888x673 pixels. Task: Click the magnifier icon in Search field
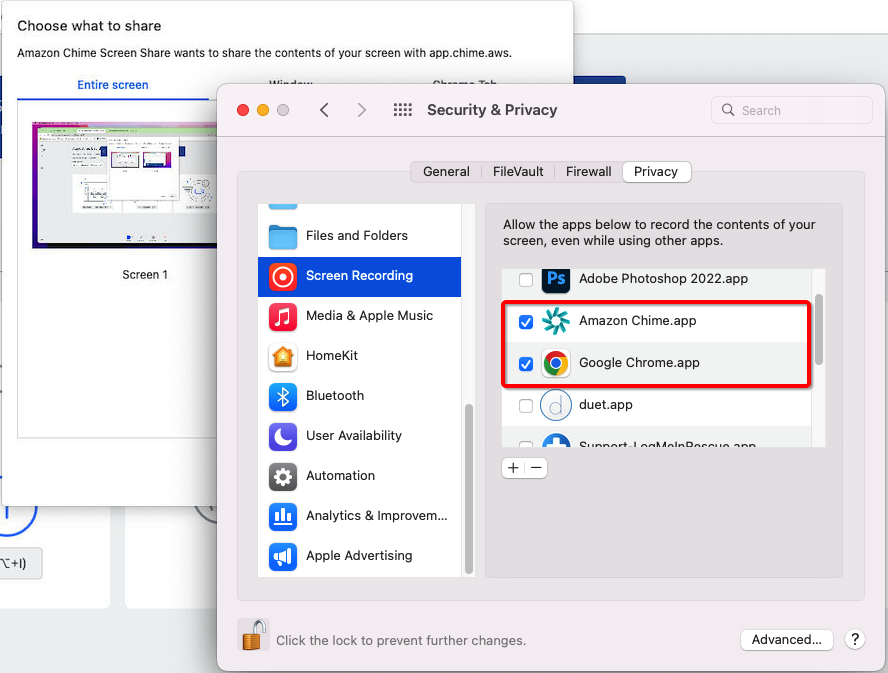tap(728, 110)
